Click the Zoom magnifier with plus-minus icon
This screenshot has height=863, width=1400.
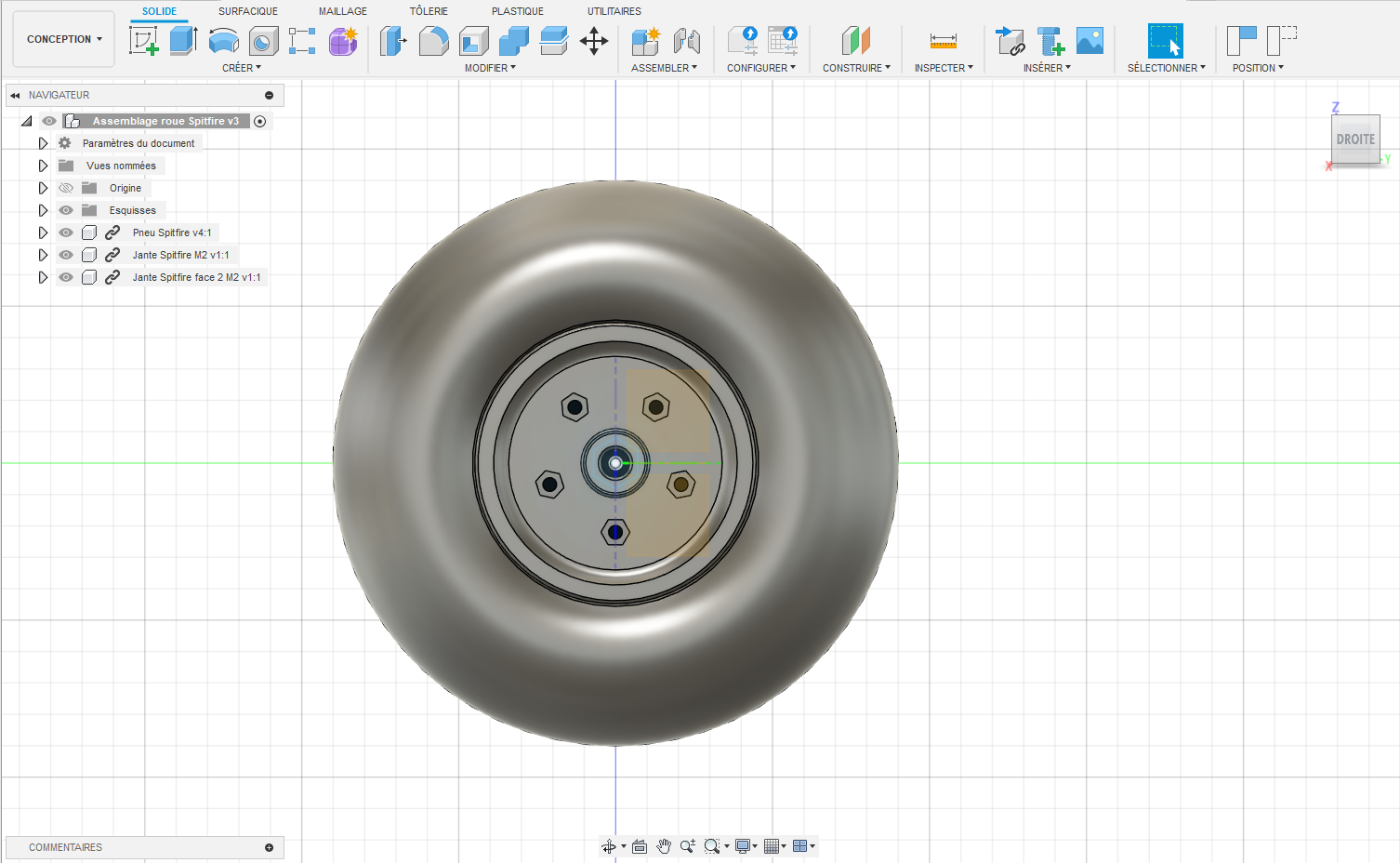[688, 846]
